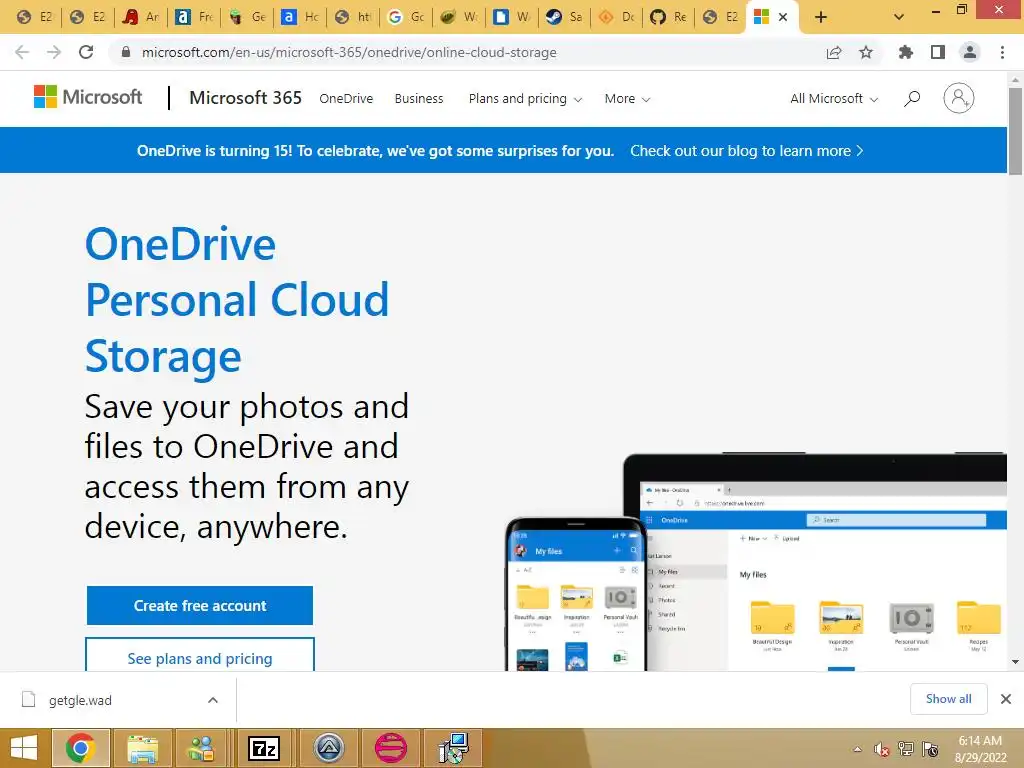
Task: Open a new browser tab
Action: click(x=821, y=17)
